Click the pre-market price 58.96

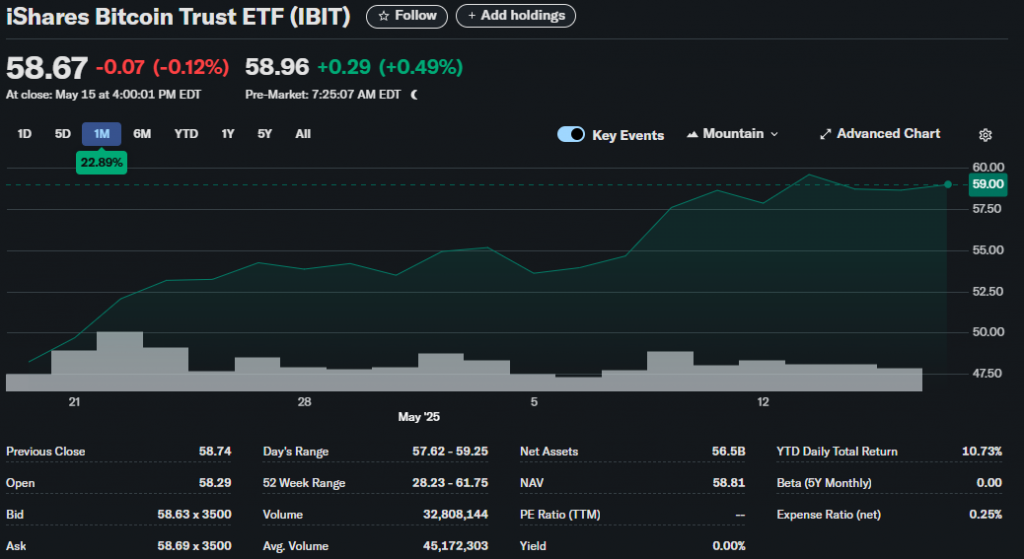tap(277, 67)
